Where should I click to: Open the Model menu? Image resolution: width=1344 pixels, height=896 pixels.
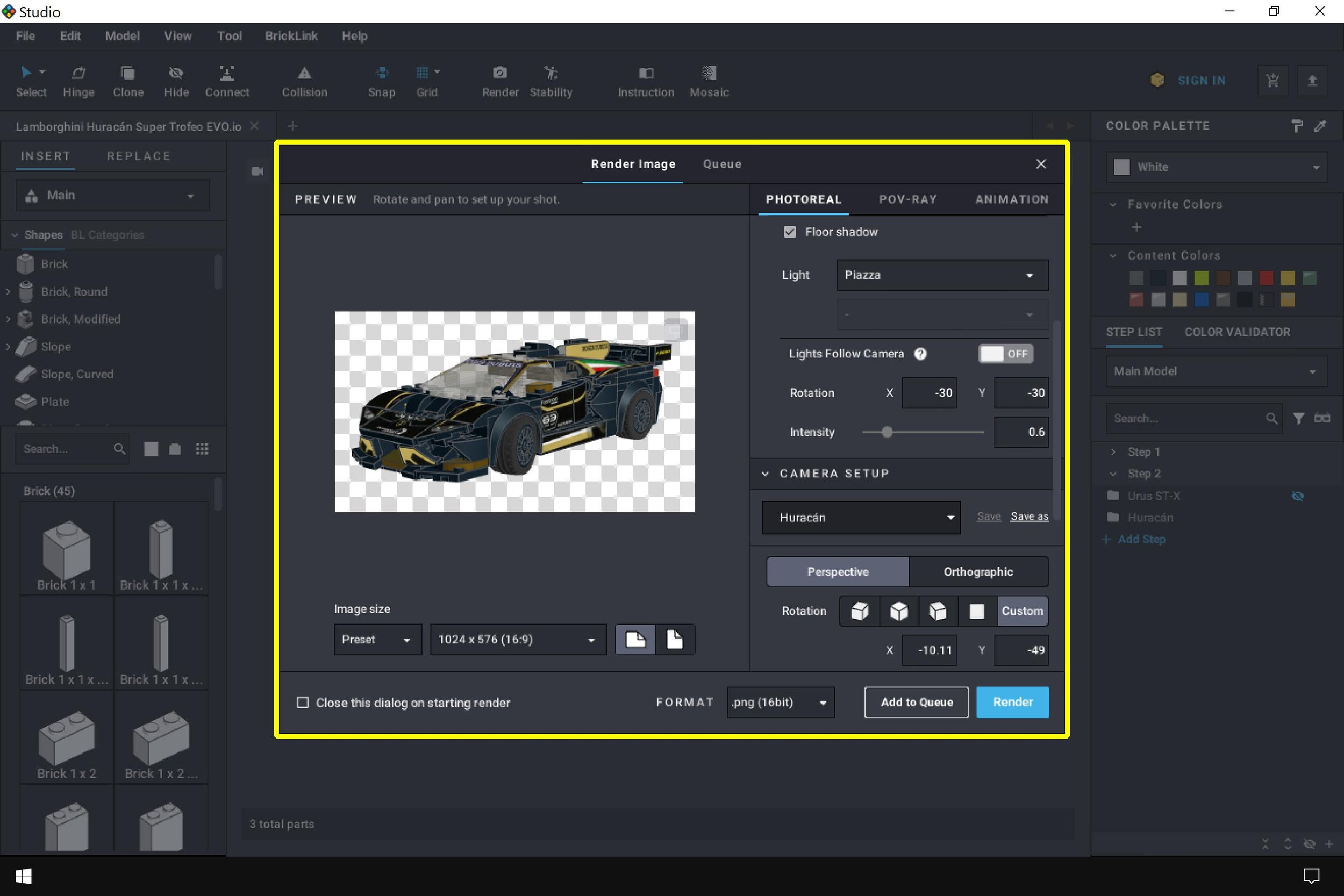click(x=122, y=36)
